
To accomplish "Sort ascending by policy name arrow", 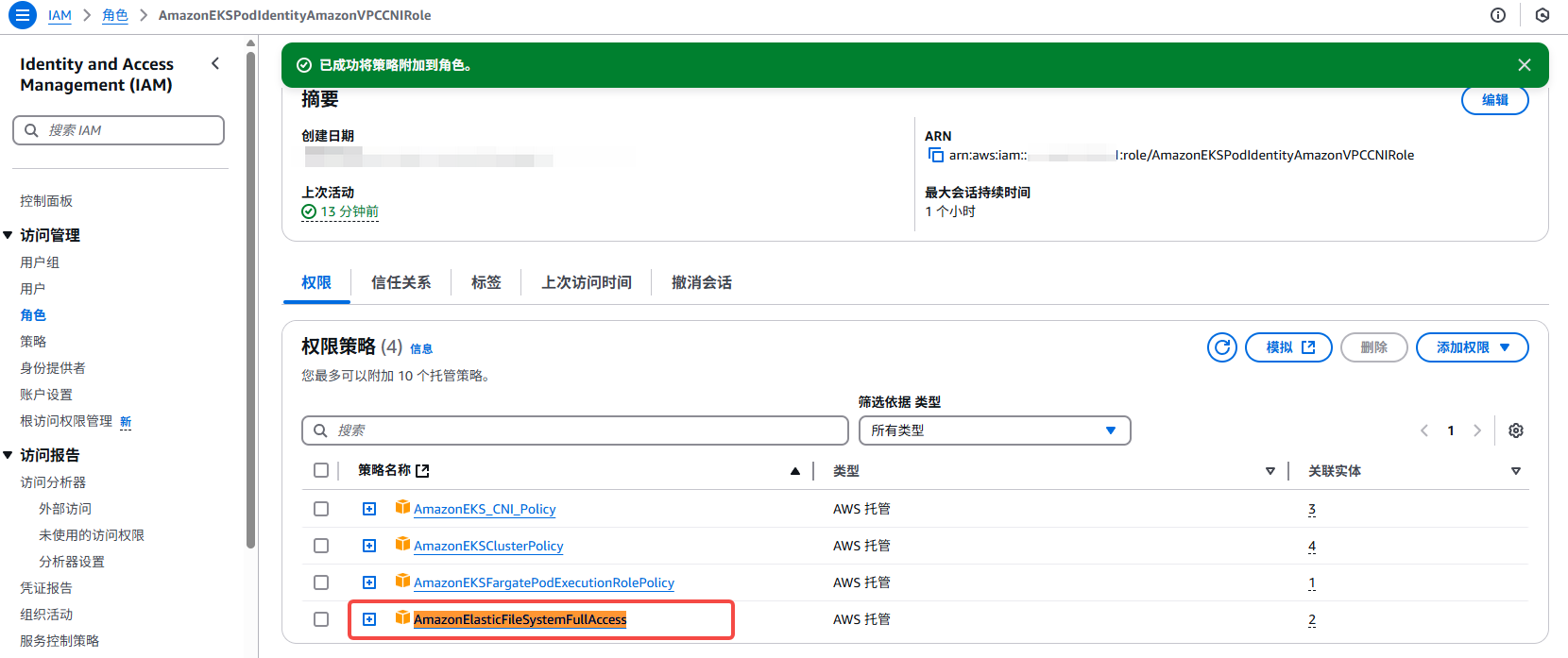I will tap(795, 471).
